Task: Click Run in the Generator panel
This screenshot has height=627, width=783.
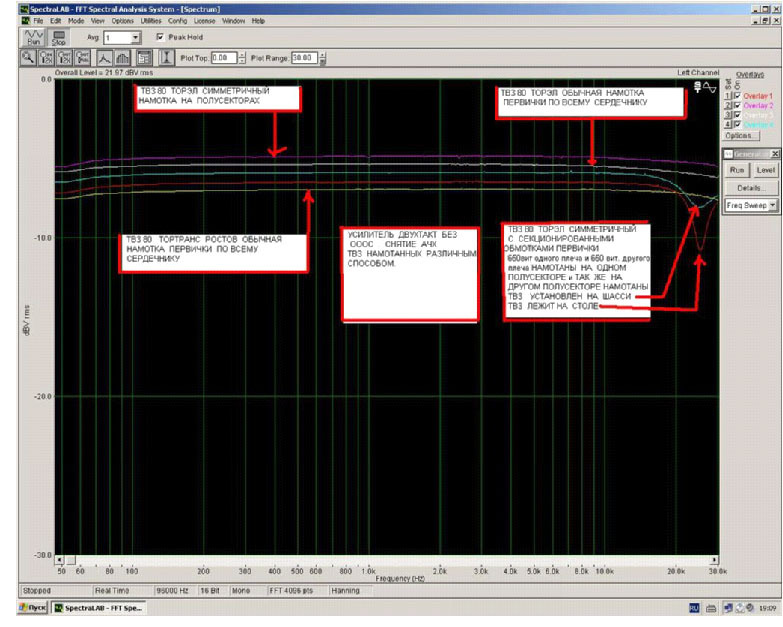Action: pyautogui.click(x=737, y=170)
